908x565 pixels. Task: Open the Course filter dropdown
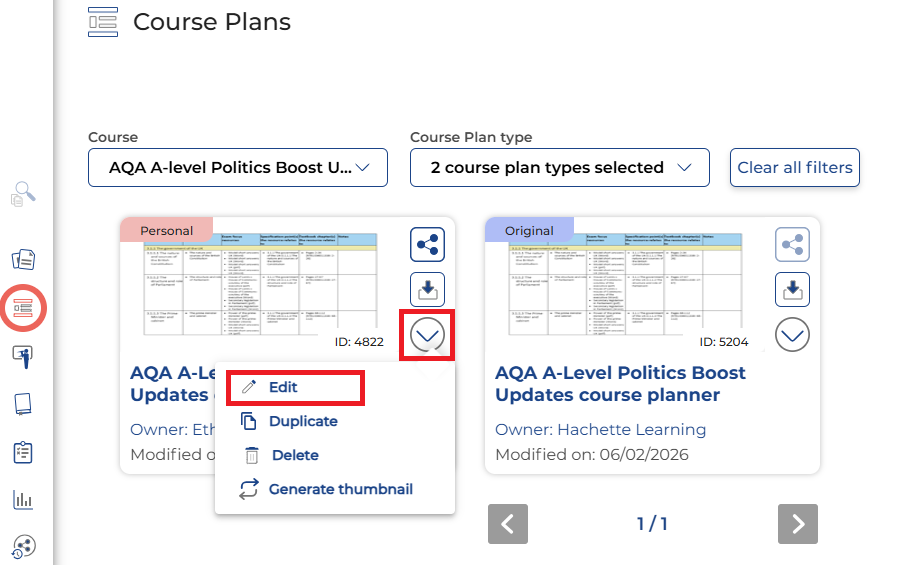tap(238, 168)
